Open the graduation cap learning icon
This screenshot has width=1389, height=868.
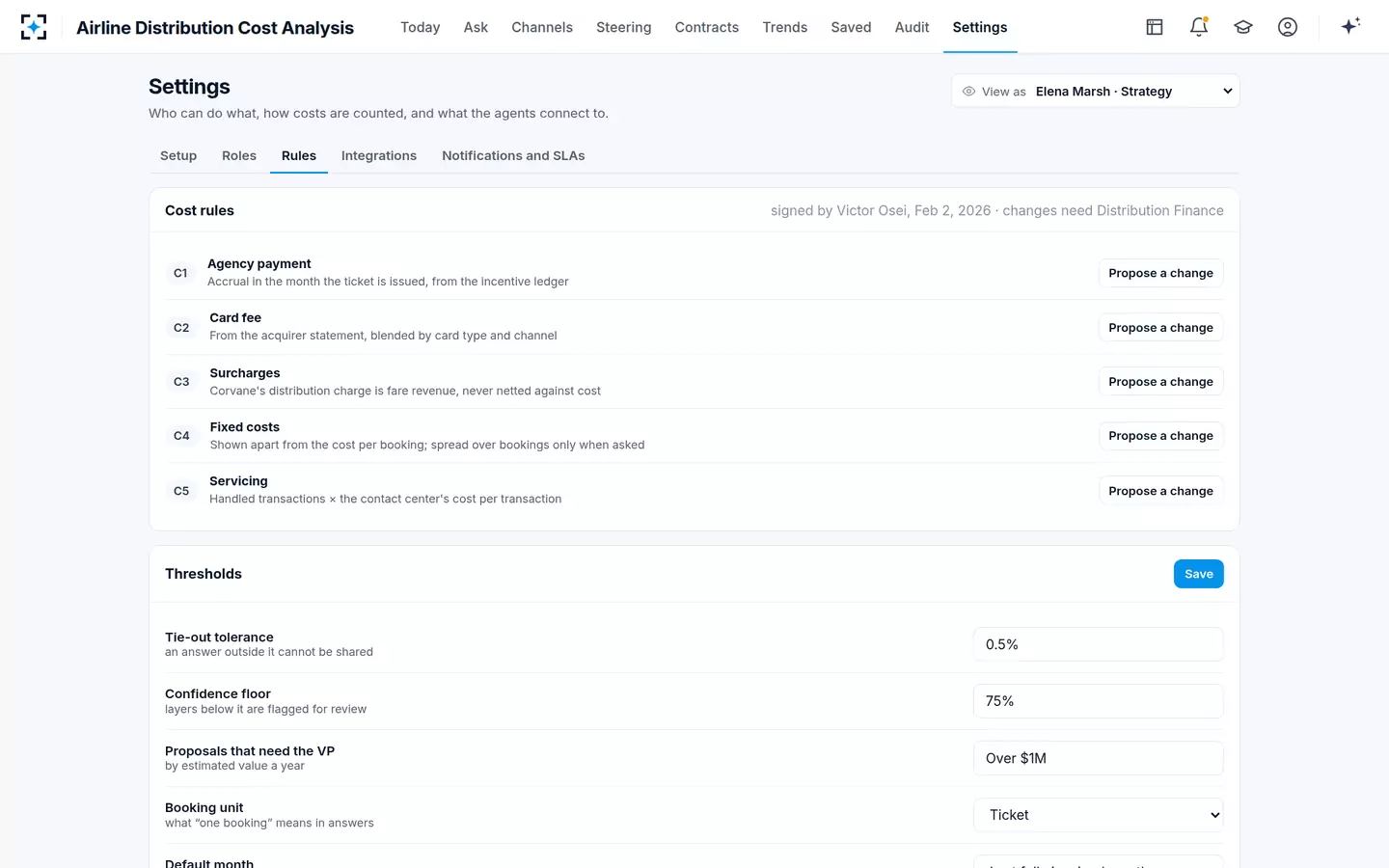point(1243,27)
